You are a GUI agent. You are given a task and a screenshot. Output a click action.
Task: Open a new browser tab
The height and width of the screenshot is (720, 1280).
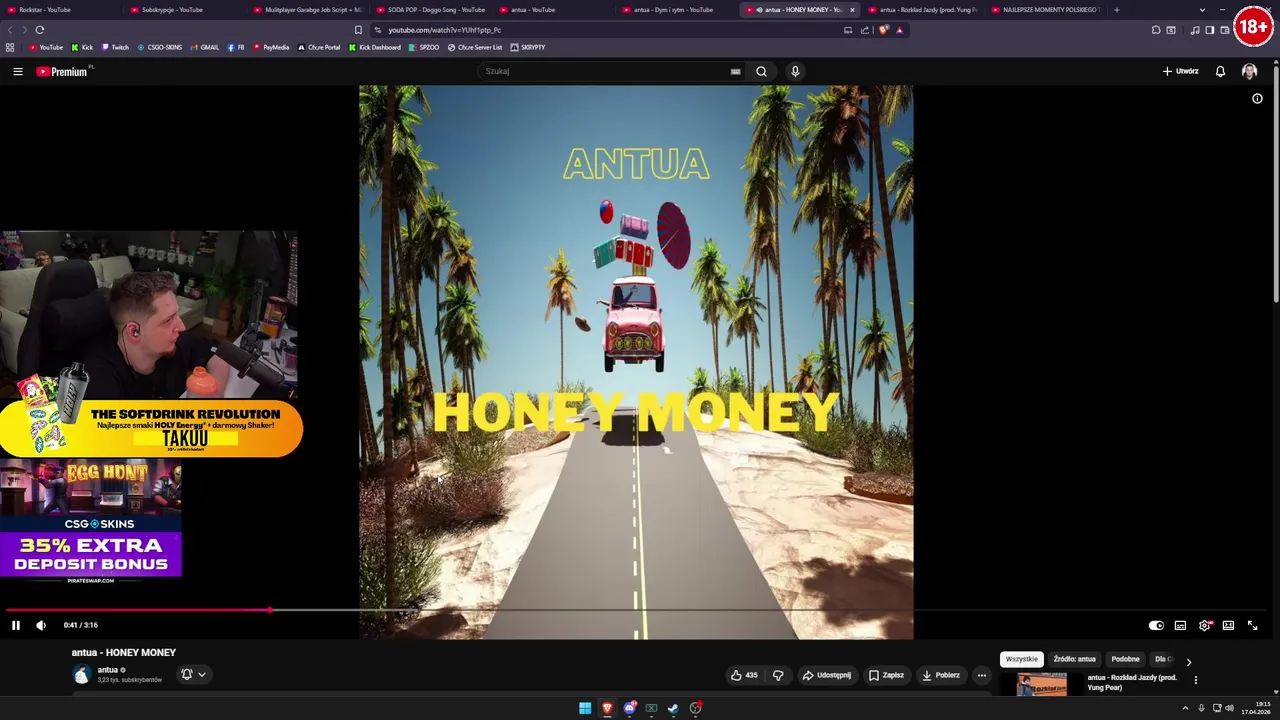click(1116, 10)
